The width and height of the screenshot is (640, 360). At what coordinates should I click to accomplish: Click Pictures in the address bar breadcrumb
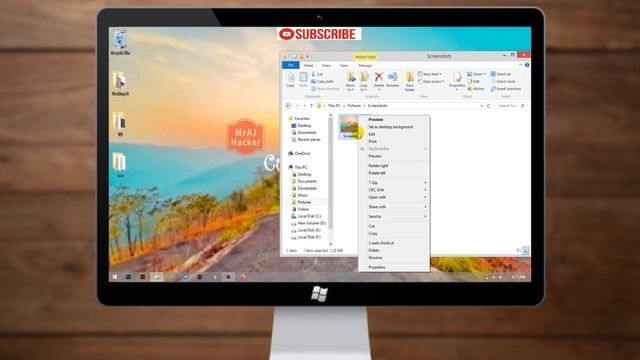tap(354, 106)
